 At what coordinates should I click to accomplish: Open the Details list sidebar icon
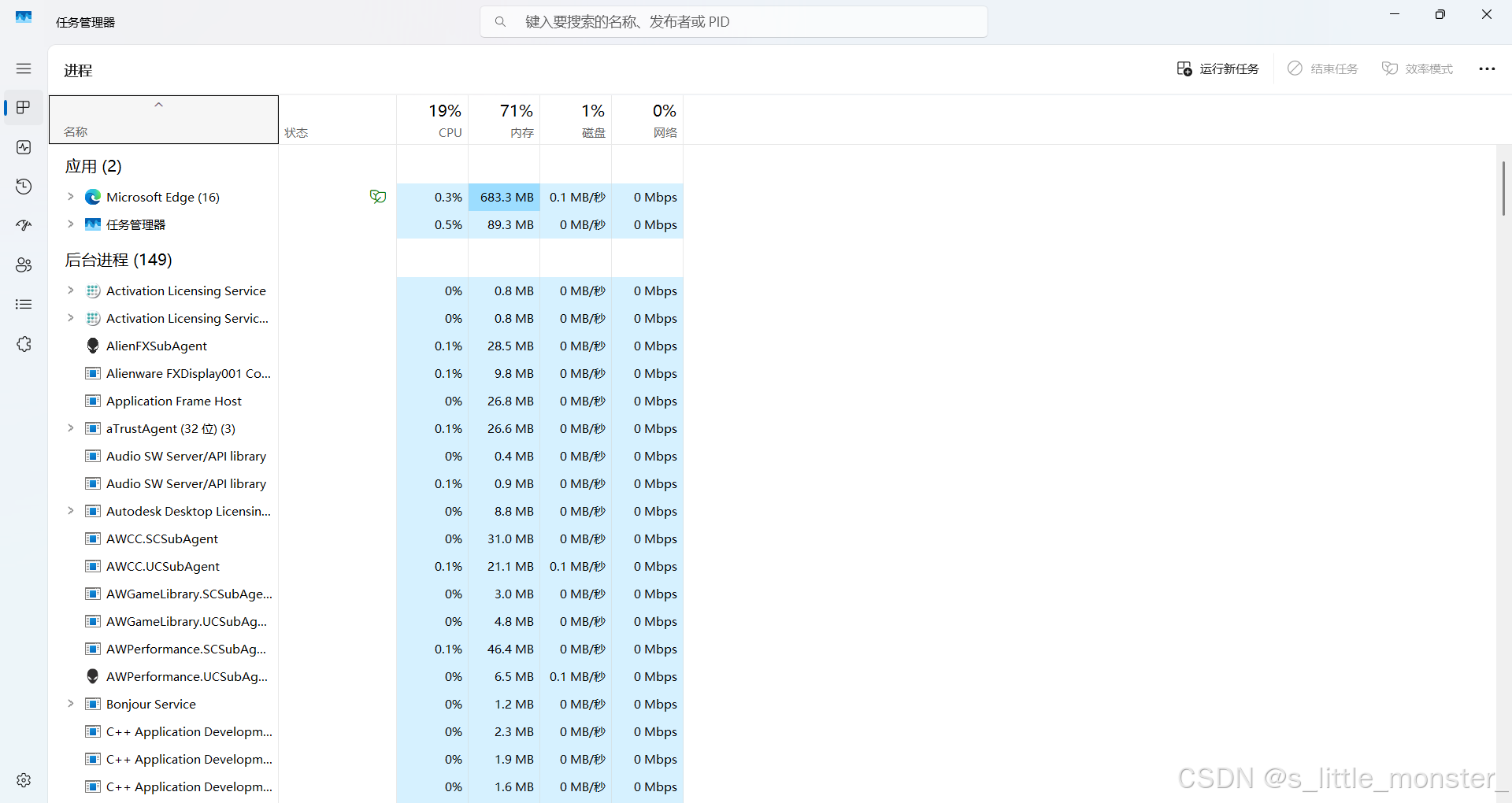[x=24, y=305]
